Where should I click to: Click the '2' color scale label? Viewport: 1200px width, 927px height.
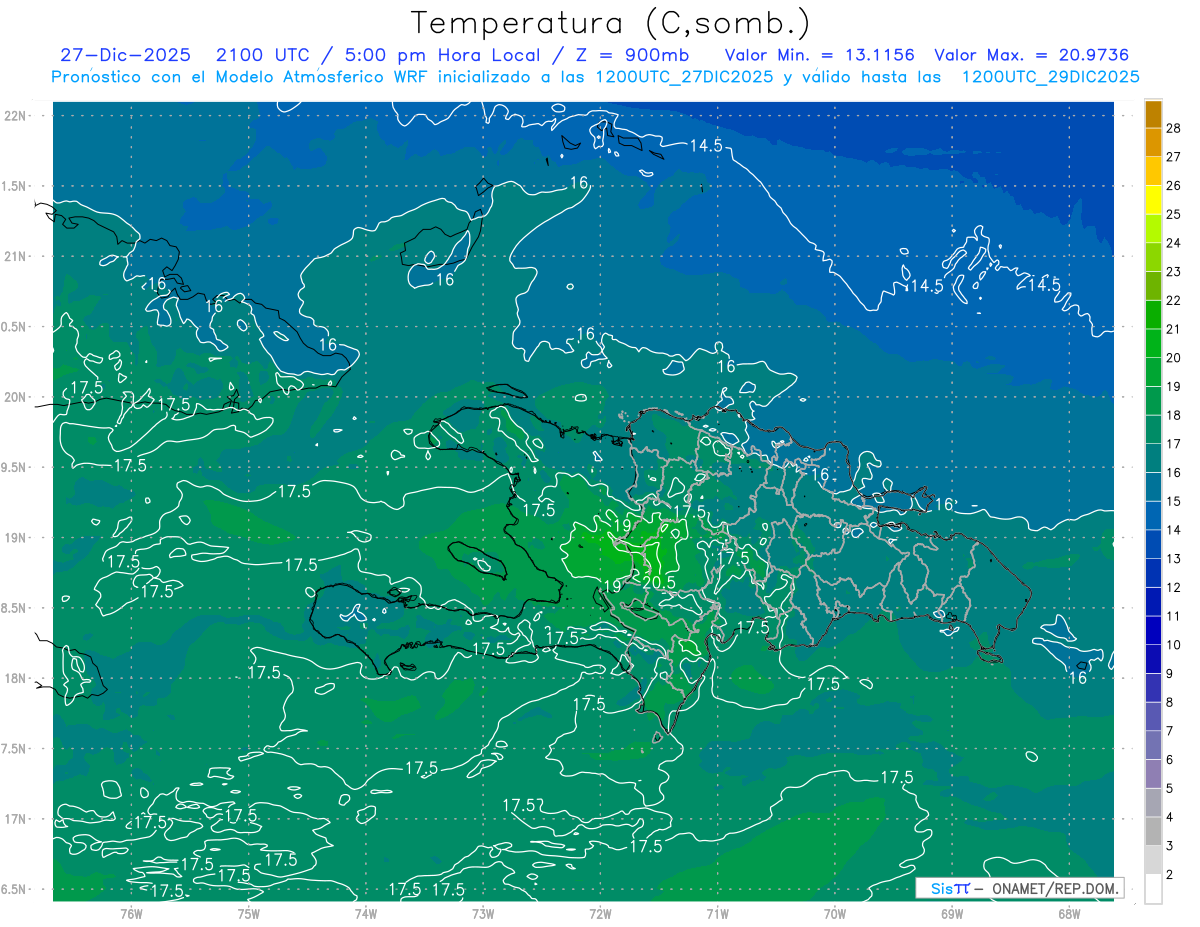[1170, 875]
